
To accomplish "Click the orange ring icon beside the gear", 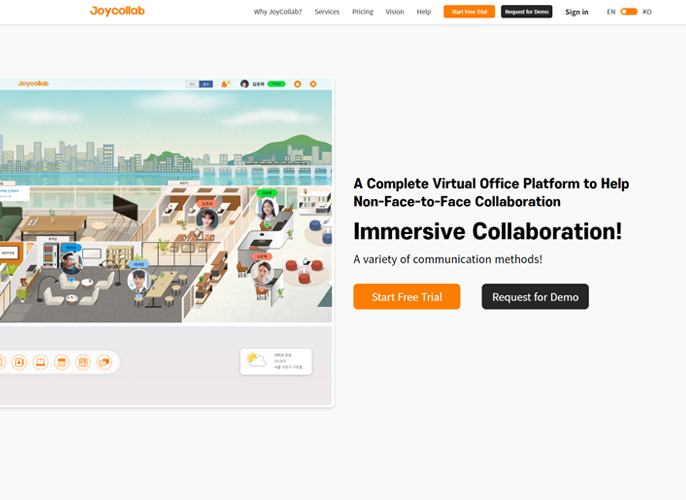I will [x=298, y=84].
